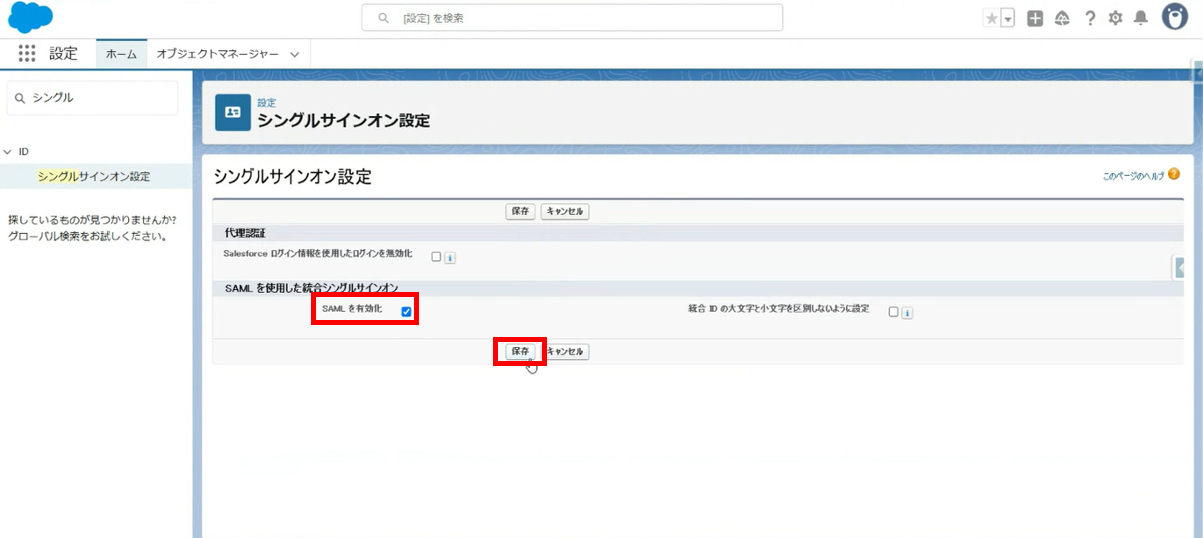This screenshot has width=1203, height=538.
Task: Check 統合 ID の大文字と小文字を区別しない checkbox
Action: (x=893, y=312)
